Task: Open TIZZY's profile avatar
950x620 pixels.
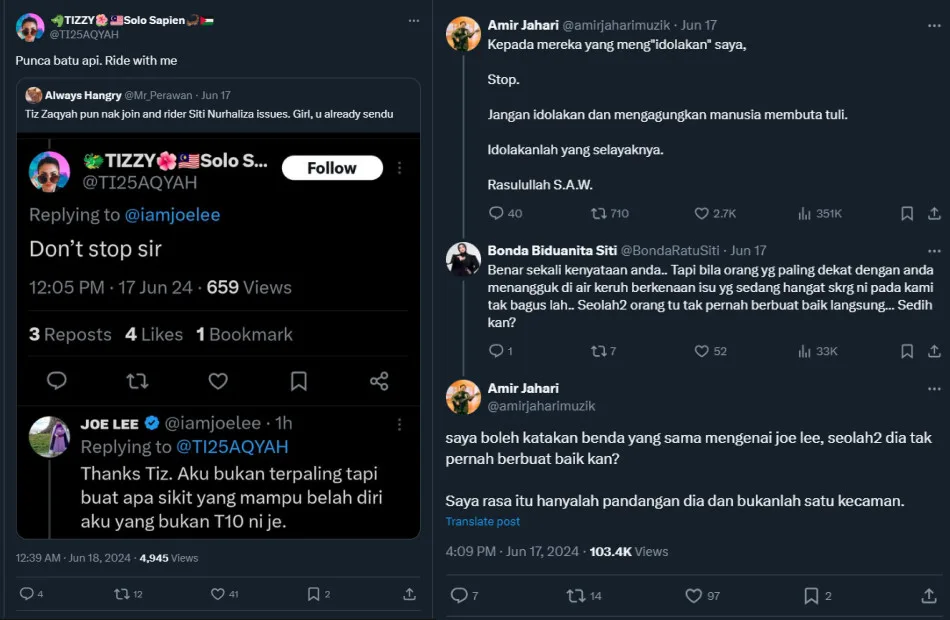Action: click(30, 27)
